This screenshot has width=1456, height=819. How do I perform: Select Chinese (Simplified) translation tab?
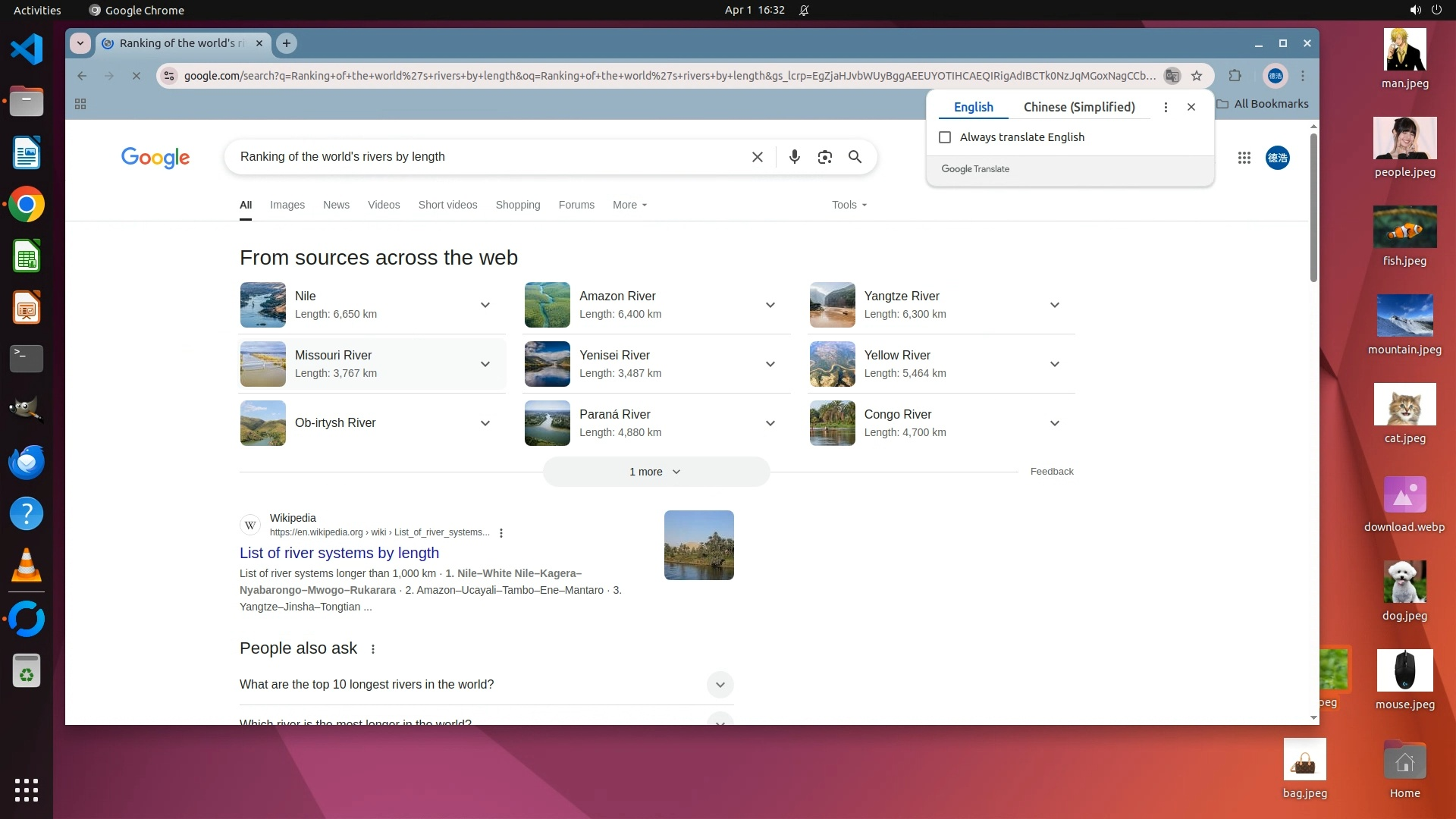[1078, 107]
